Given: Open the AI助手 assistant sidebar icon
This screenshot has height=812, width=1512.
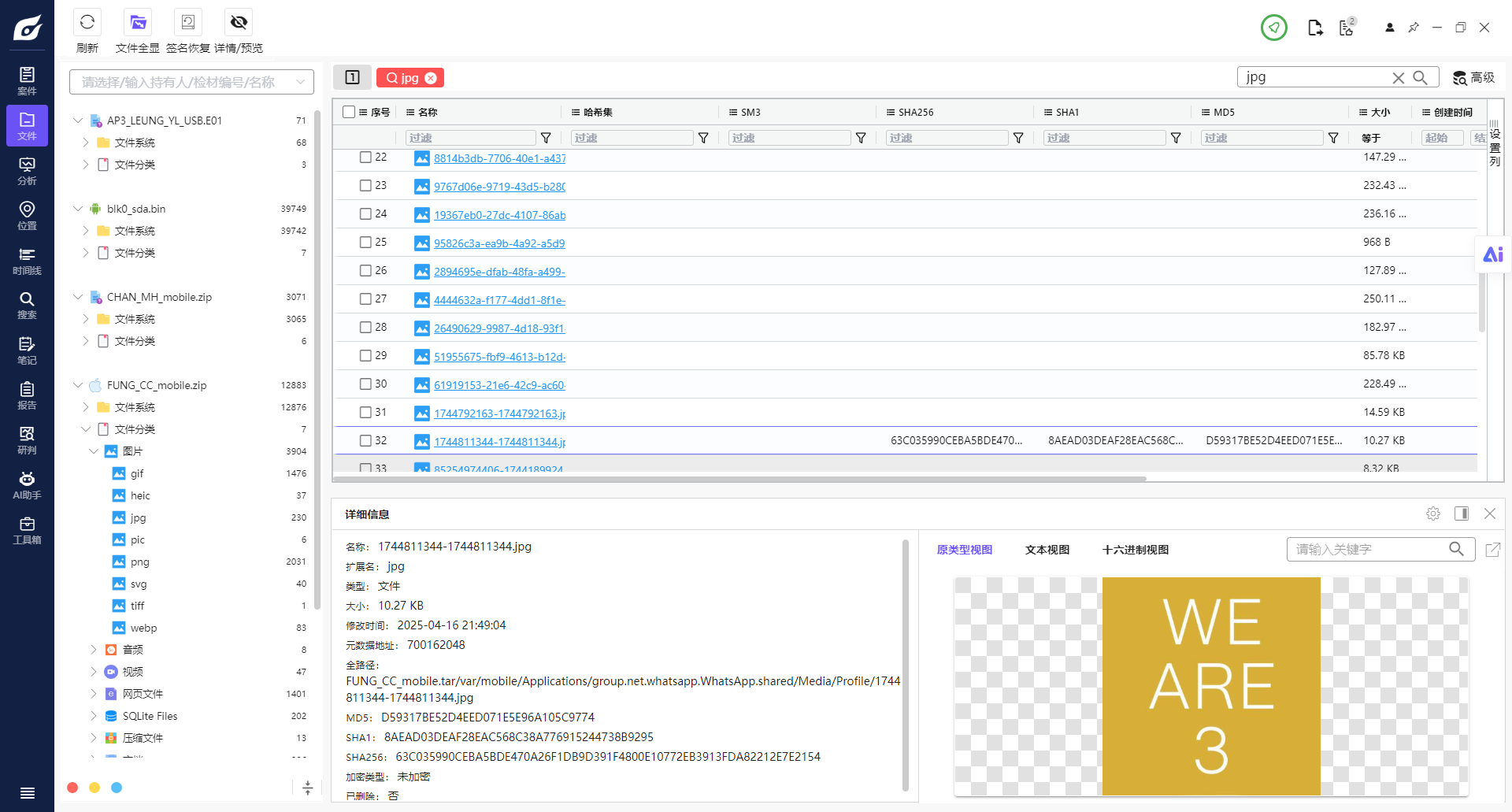Looking at the screenshot, I should click(27, 485).
